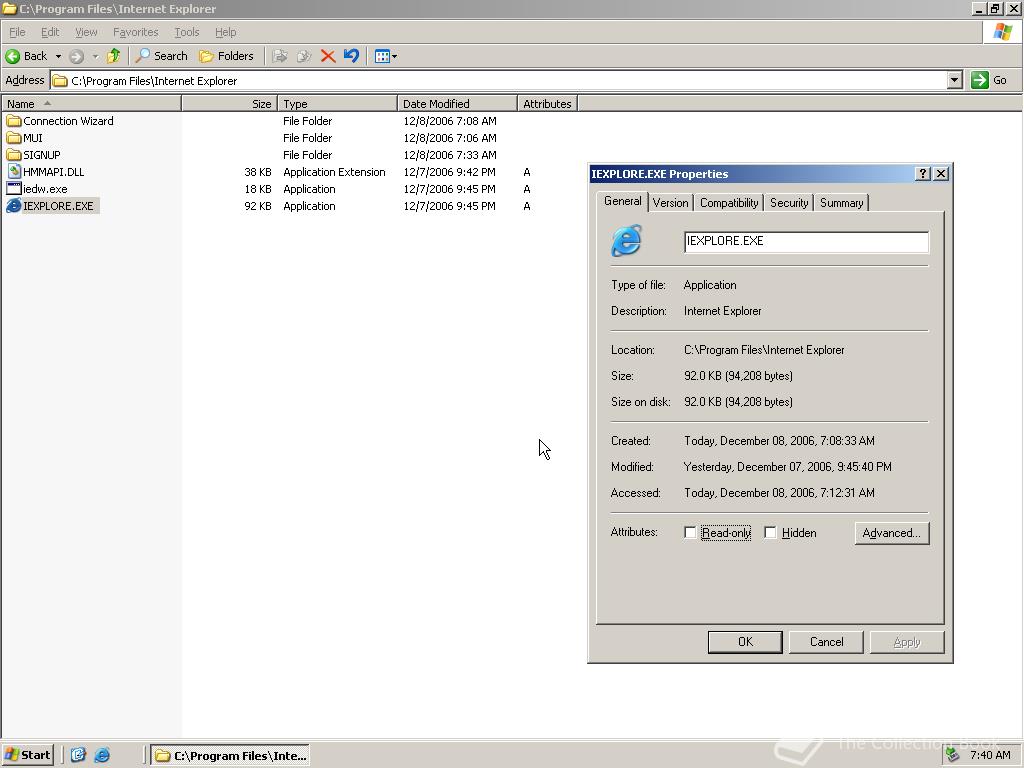Click the red Delete icon in toolbar

(328, 56)
